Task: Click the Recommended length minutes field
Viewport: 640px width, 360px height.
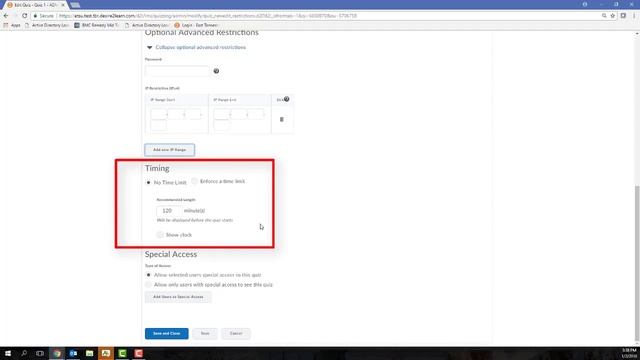Action: coord(169,211)
